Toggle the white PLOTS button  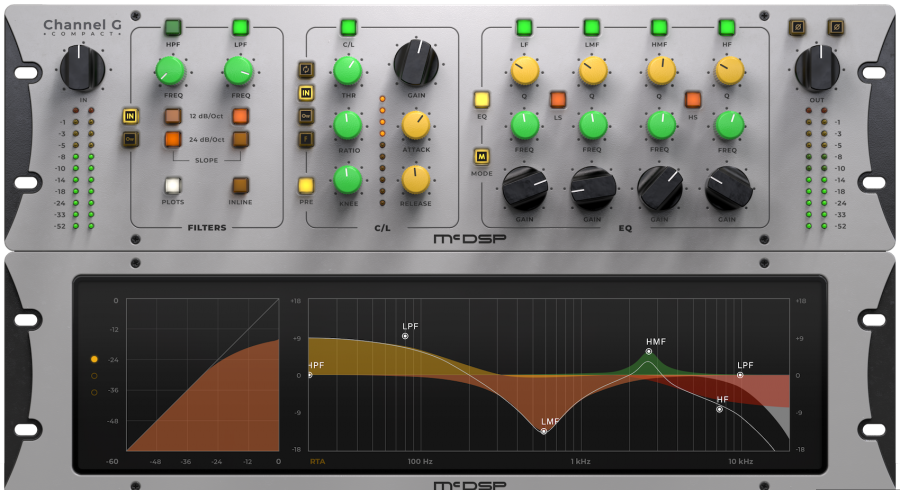(x=173, y=186)
